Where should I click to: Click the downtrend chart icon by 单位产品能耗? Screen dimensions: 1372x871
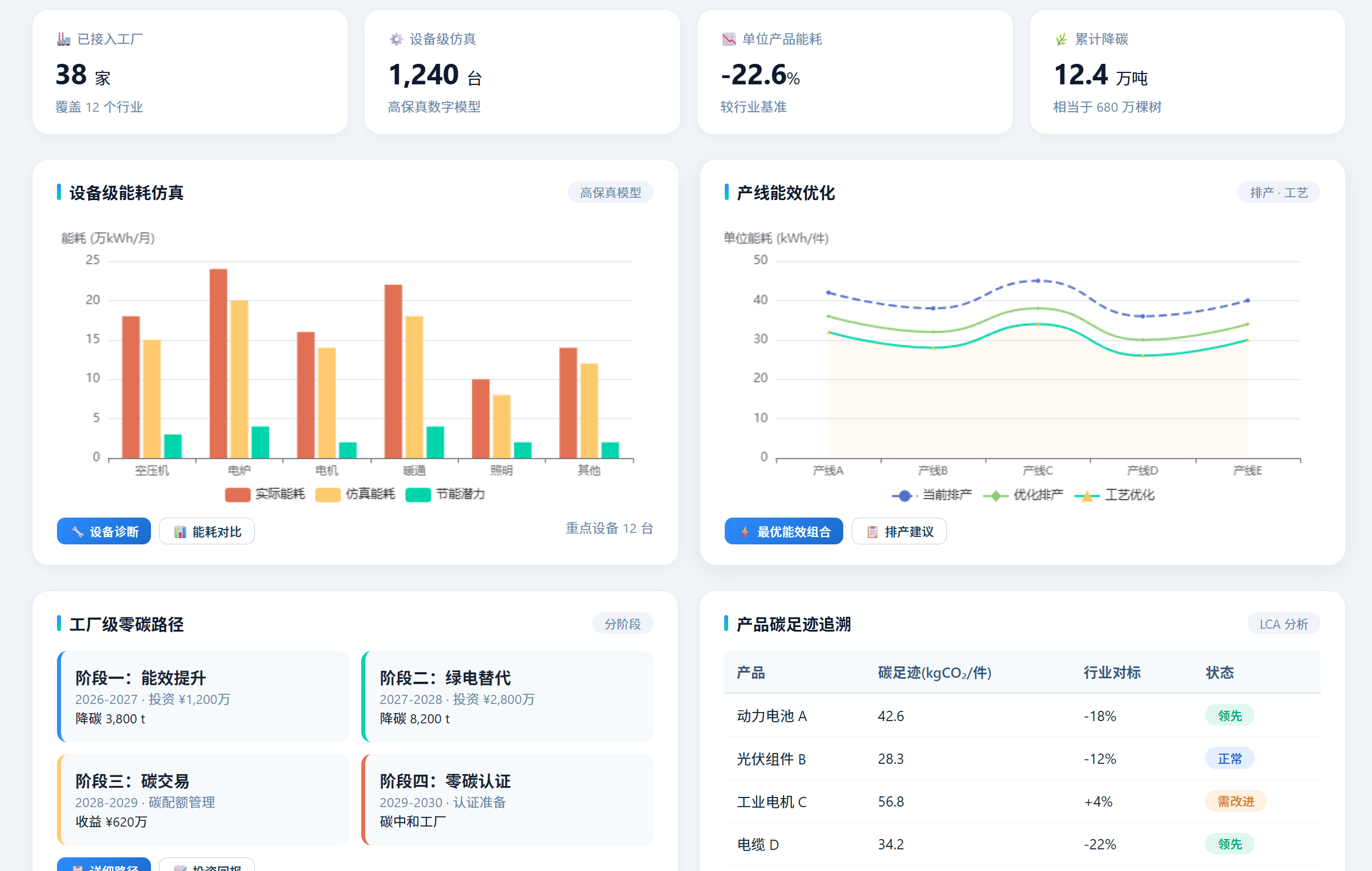729,39
